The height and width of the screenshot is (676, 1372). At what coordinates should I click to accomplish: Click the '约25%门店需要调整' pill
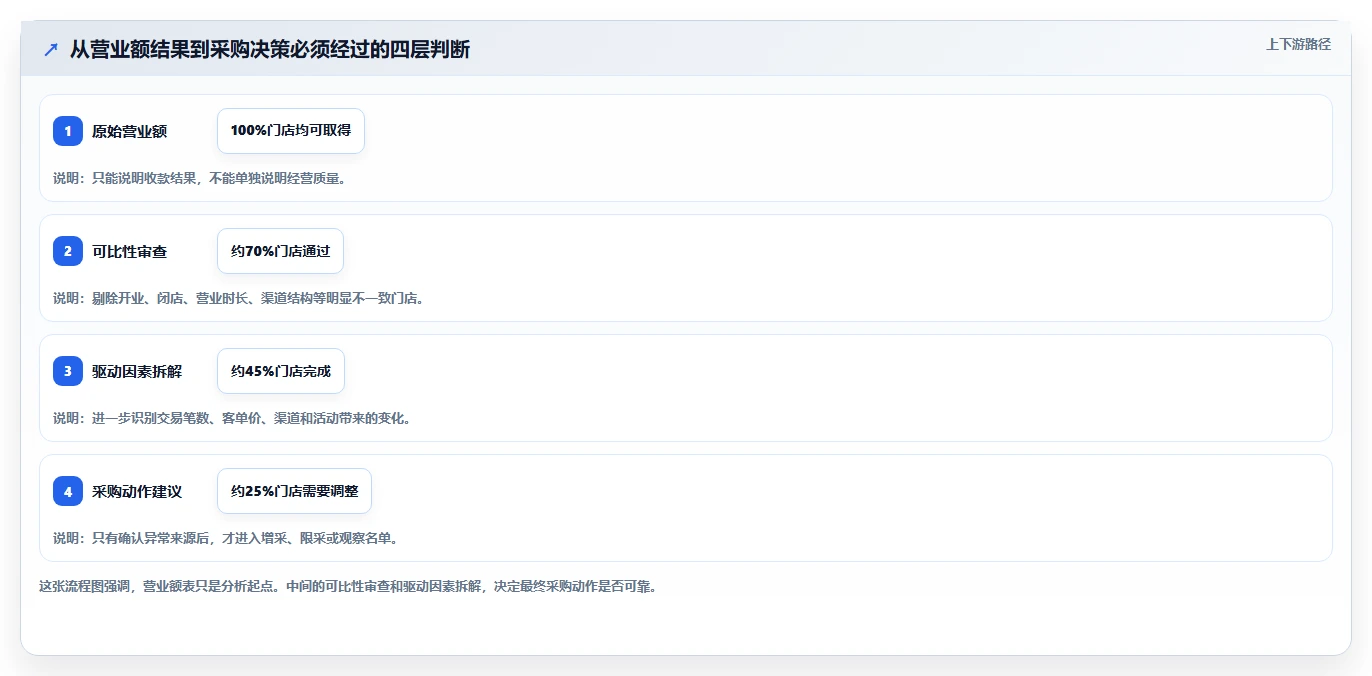(294, 491)
